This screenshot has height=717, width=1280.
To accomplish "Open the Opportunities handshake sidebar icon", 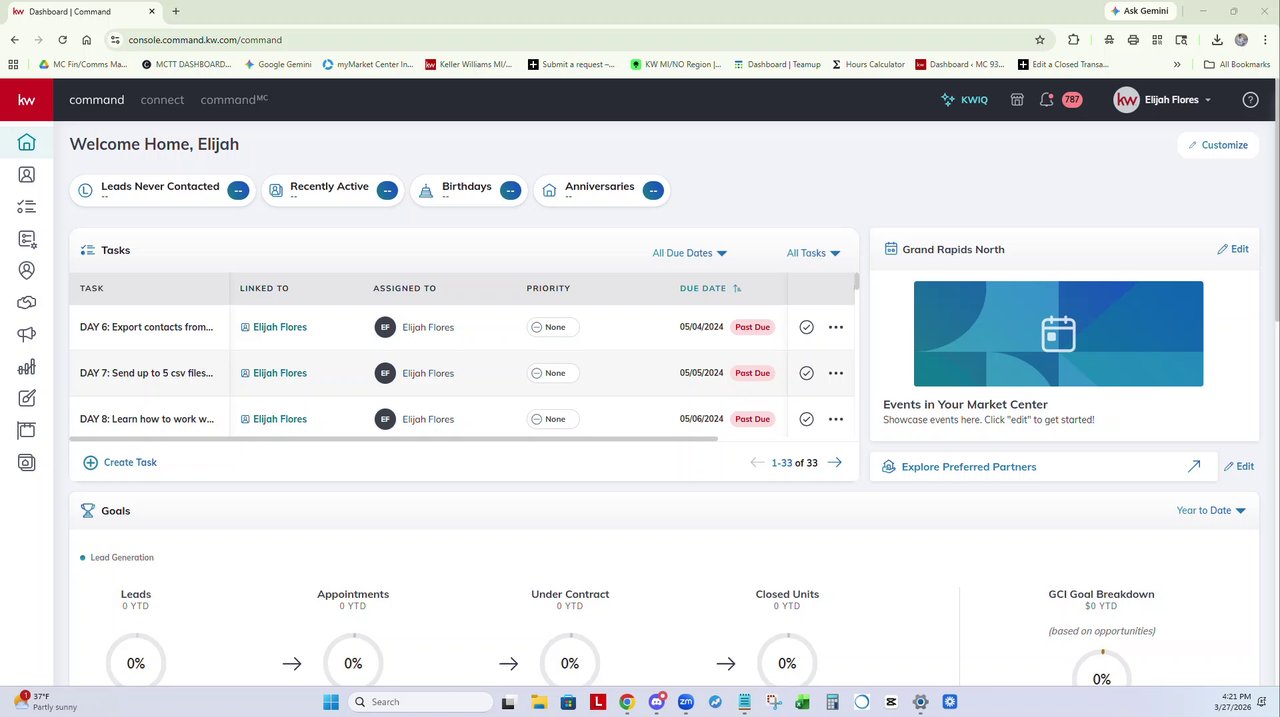I will point(27,303).
